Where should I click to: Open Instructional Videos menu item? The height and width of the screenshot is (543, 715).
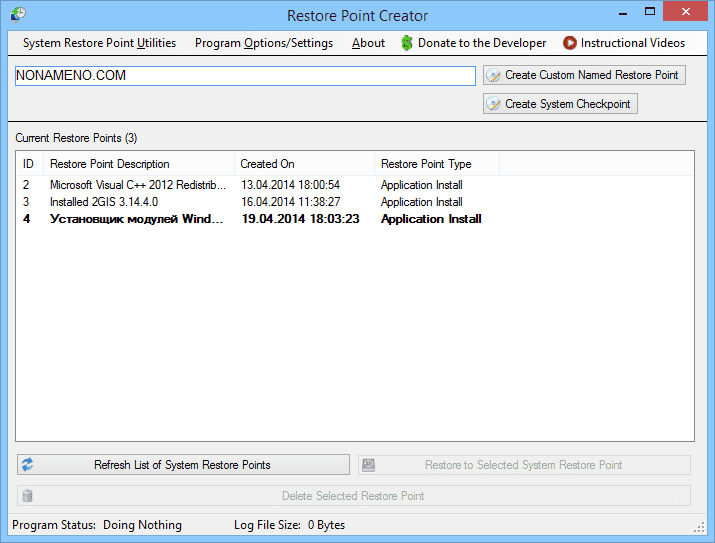632,43
